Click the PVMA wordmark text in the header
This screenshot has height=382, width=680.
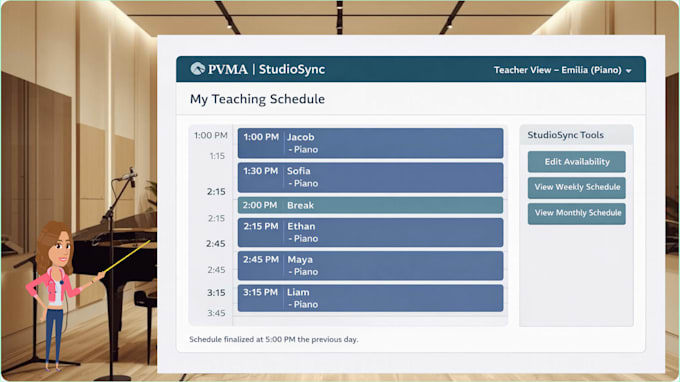coord(227,69)
